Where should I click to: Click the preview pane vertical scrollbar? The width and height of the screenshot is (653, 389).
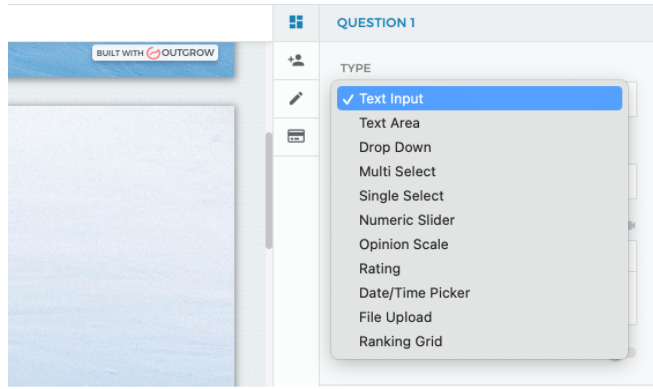(269, 190)
